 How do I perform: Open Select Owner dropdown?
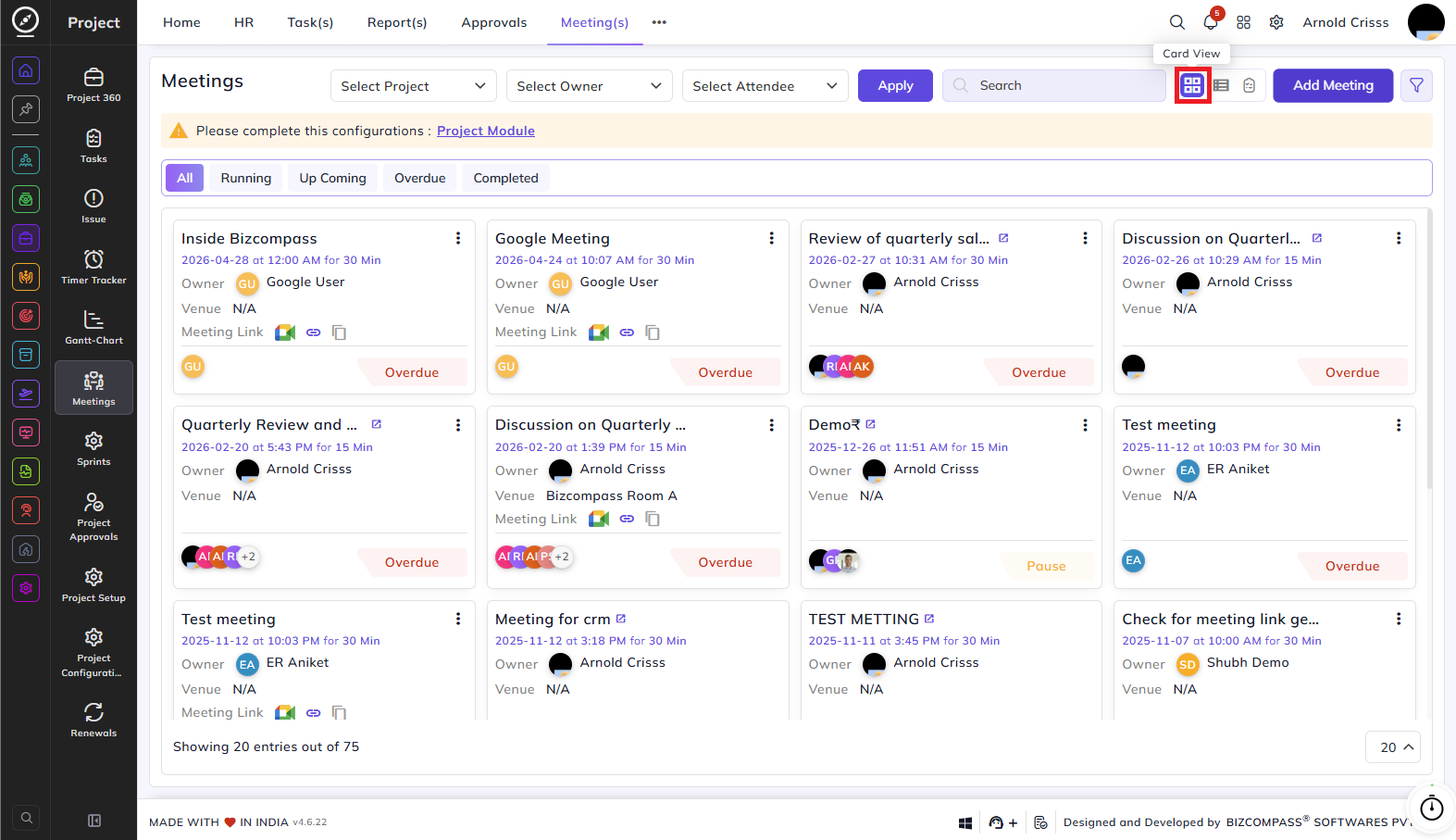[x=589, y=86]
